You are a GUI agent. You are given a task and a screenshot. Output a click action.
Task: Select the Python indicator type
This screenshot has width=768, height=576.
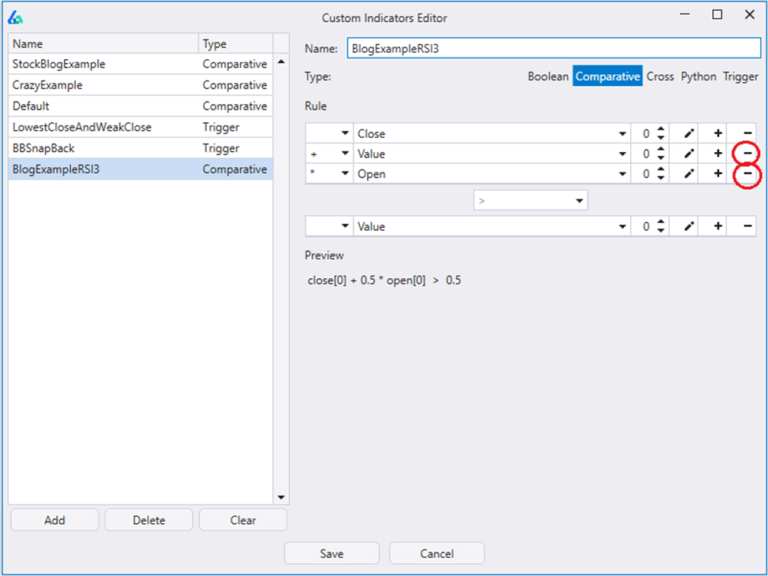tap(698, 76)
